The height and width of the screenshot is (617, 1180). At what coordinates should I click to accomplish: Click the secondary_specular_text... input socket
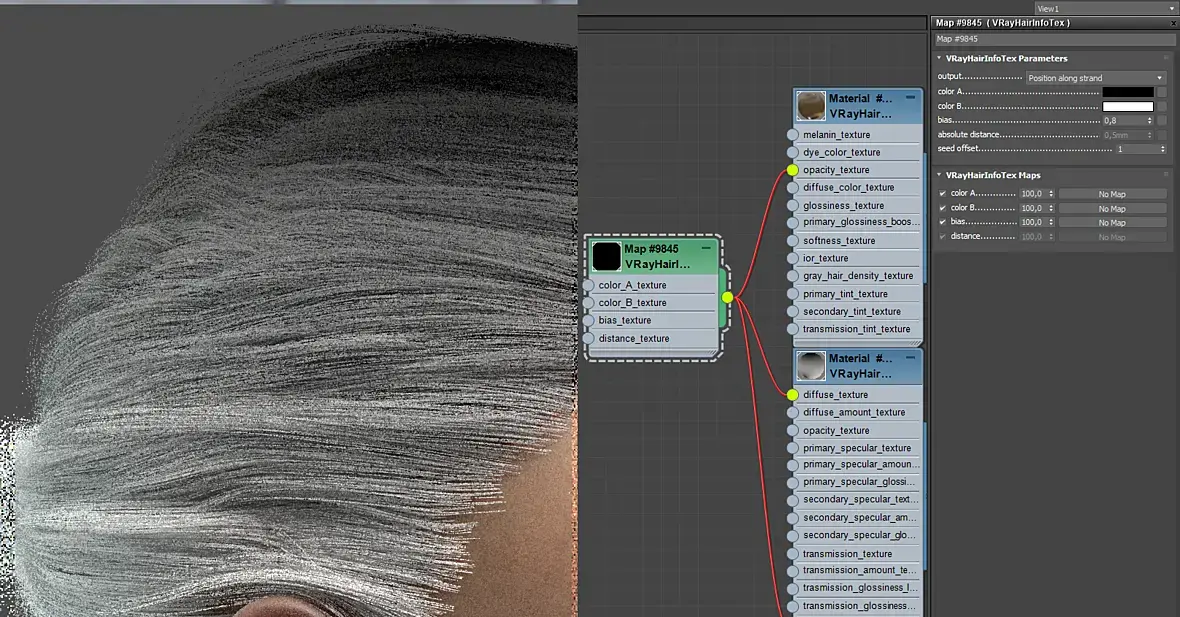tap(792, 500)
